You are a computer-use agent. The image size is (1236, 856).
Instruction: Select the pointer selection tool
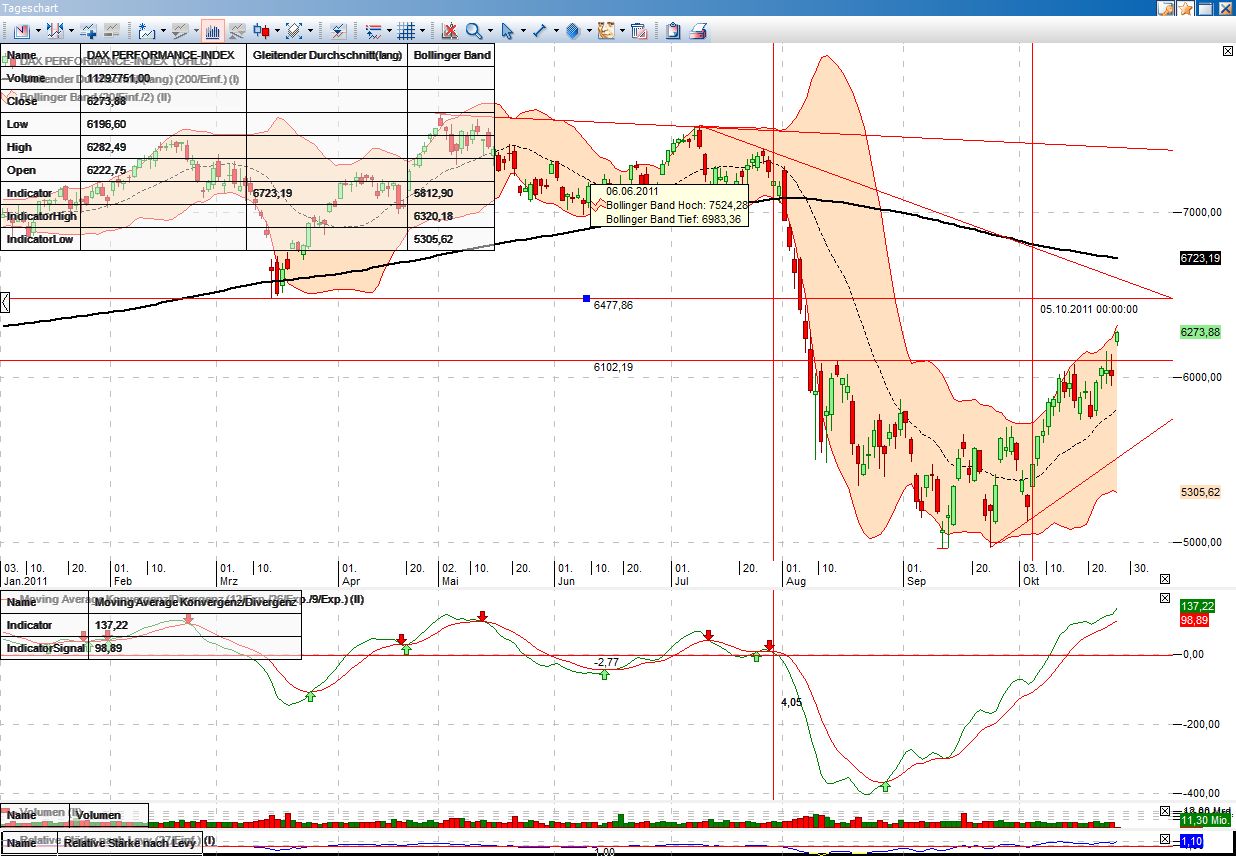coord(508,31)
